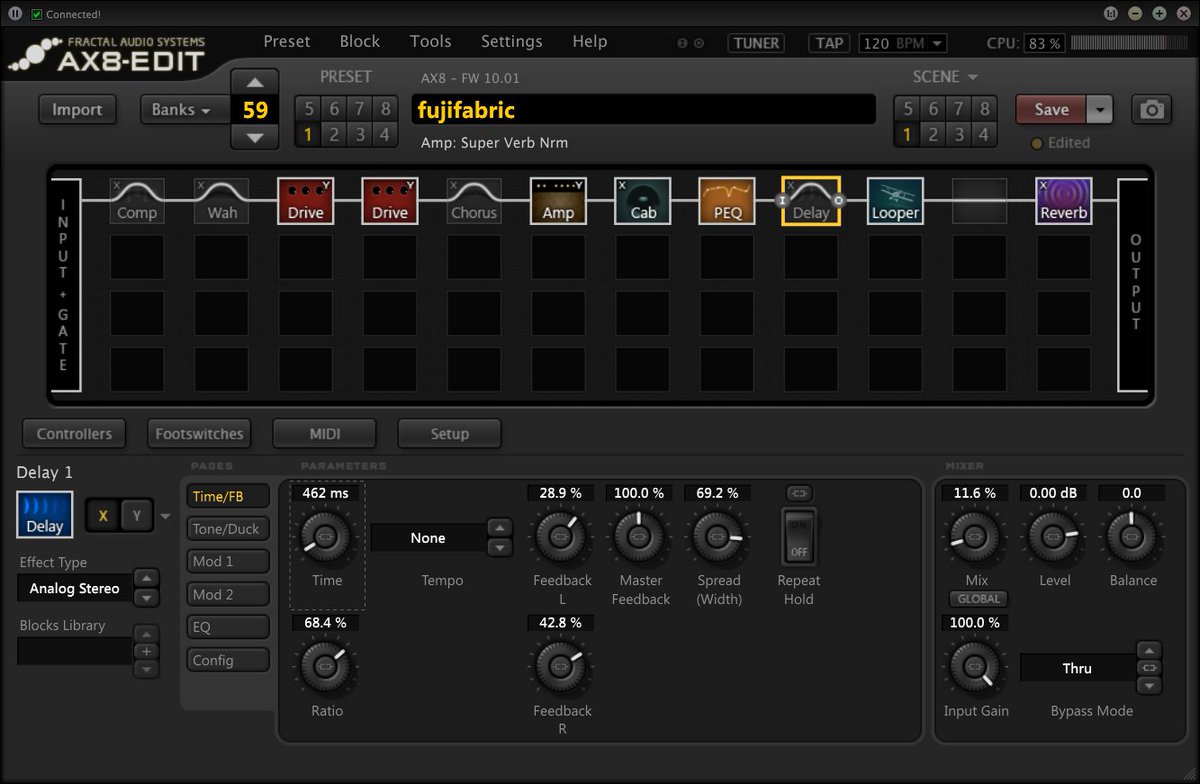Switch to the Config page
The image size is (1200, 784).
click(x=228, y=661)
